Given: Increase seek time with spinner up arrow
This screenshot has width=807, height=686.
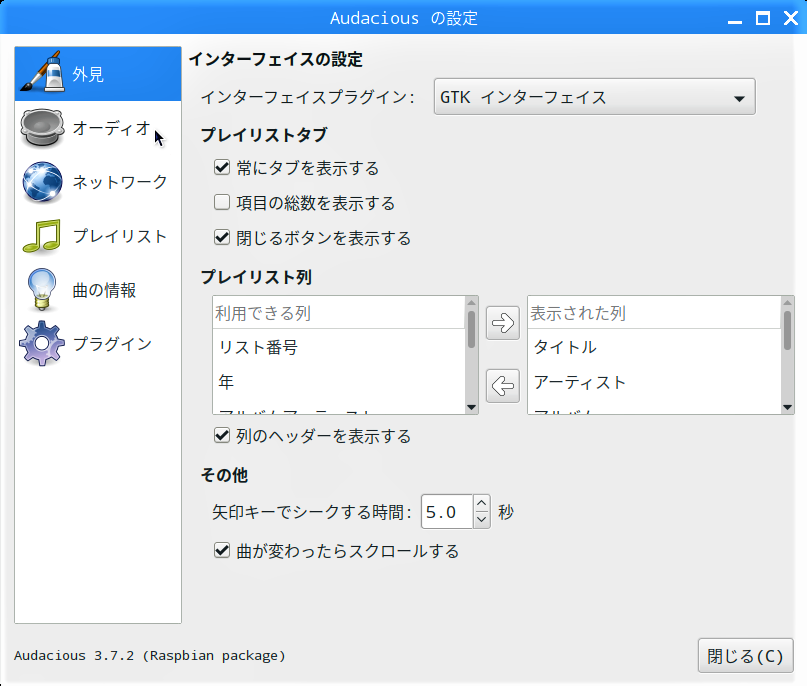Looking at the screenshot, I should point(482,503).
